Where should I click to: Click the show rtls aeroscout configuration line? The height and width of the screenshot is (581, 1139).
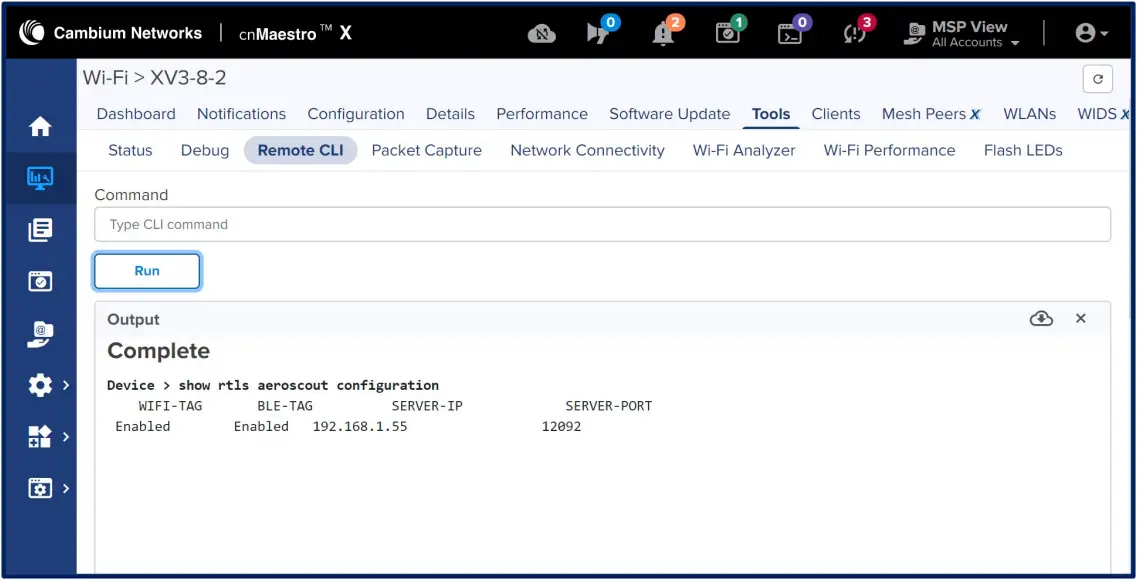tap(272, 385)
